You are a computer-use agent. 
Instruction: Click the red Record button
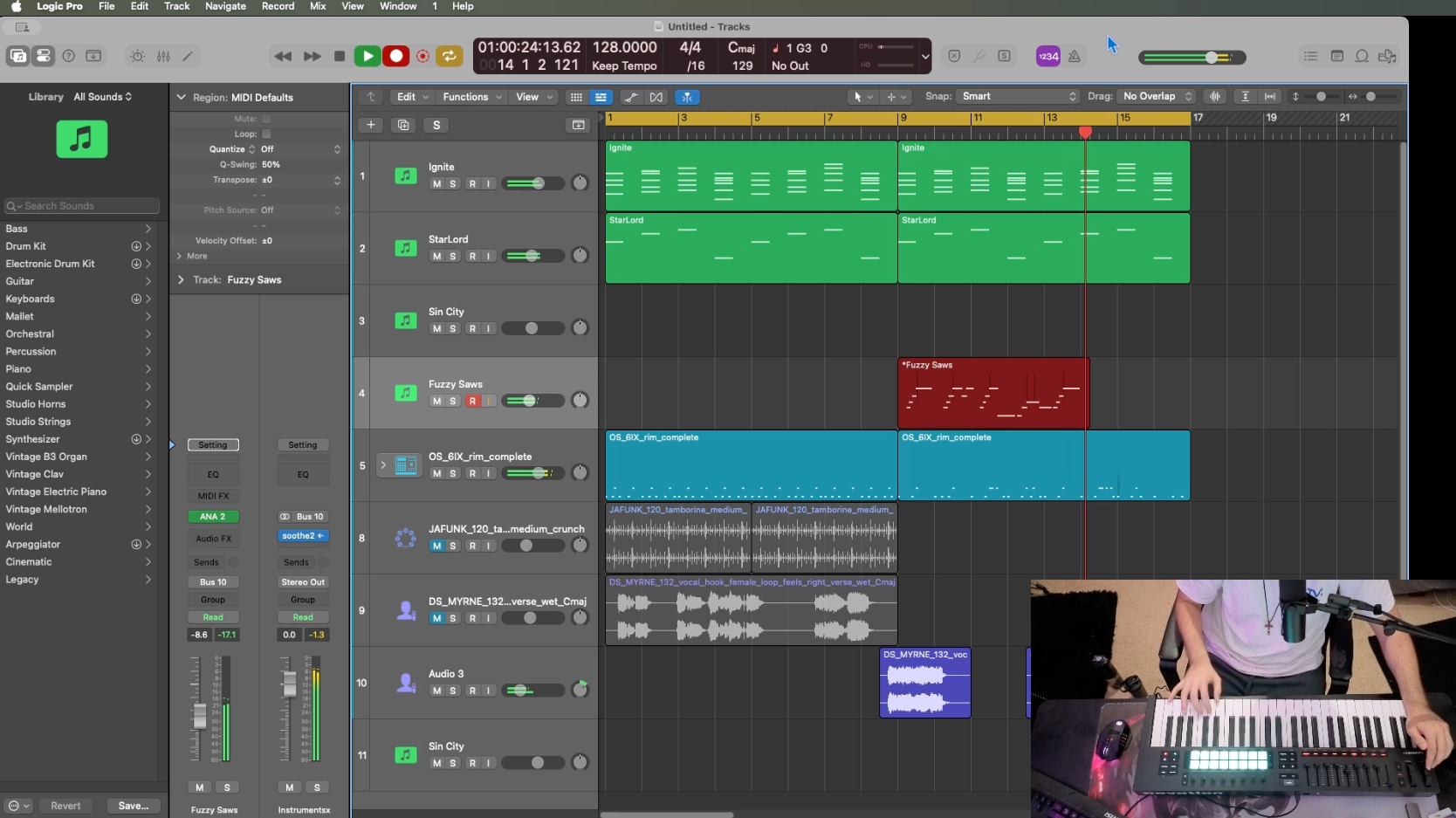click(x=396, y=56)
